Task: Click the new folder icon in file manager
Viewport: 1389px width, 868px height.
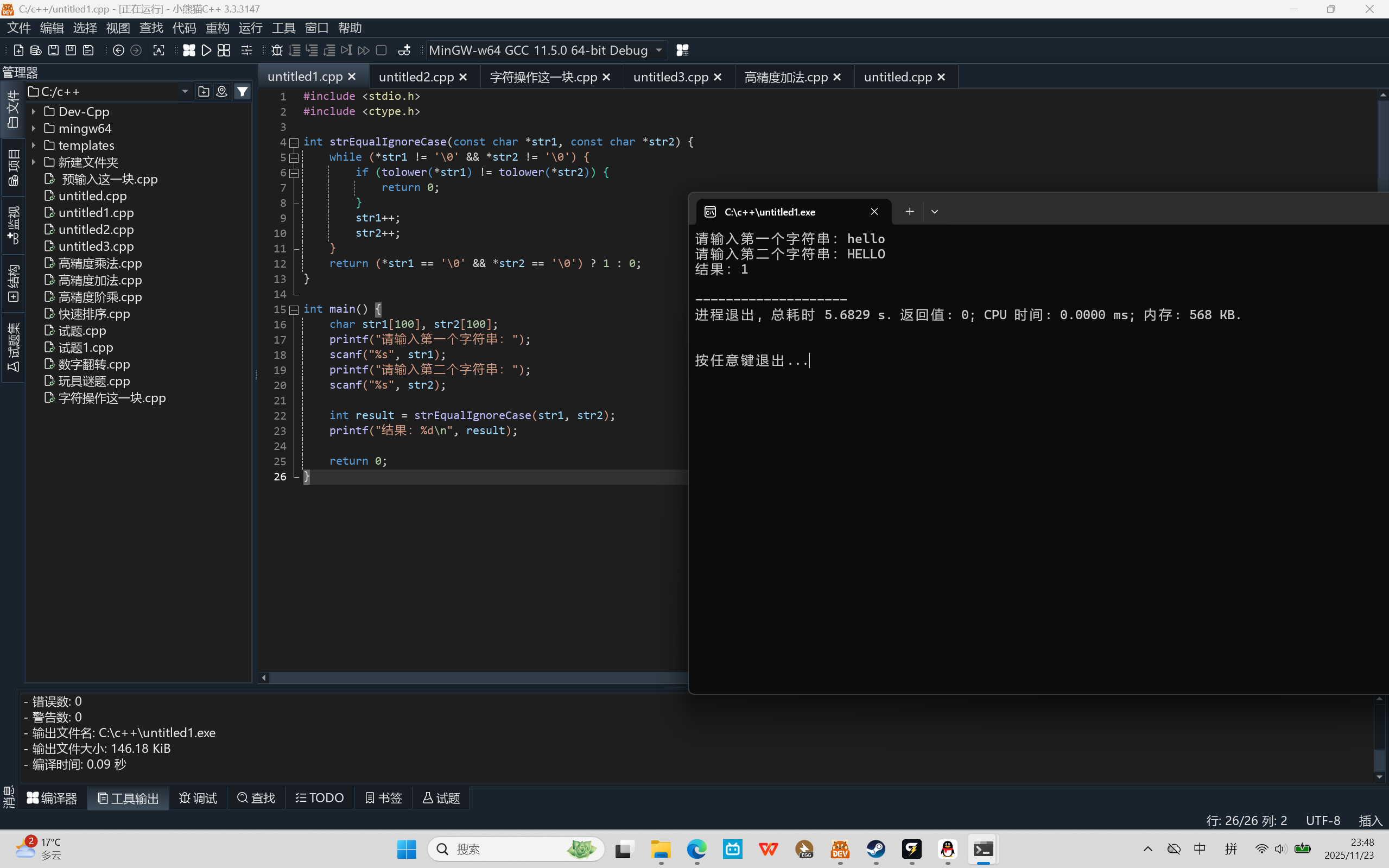Action: (203, 91)
